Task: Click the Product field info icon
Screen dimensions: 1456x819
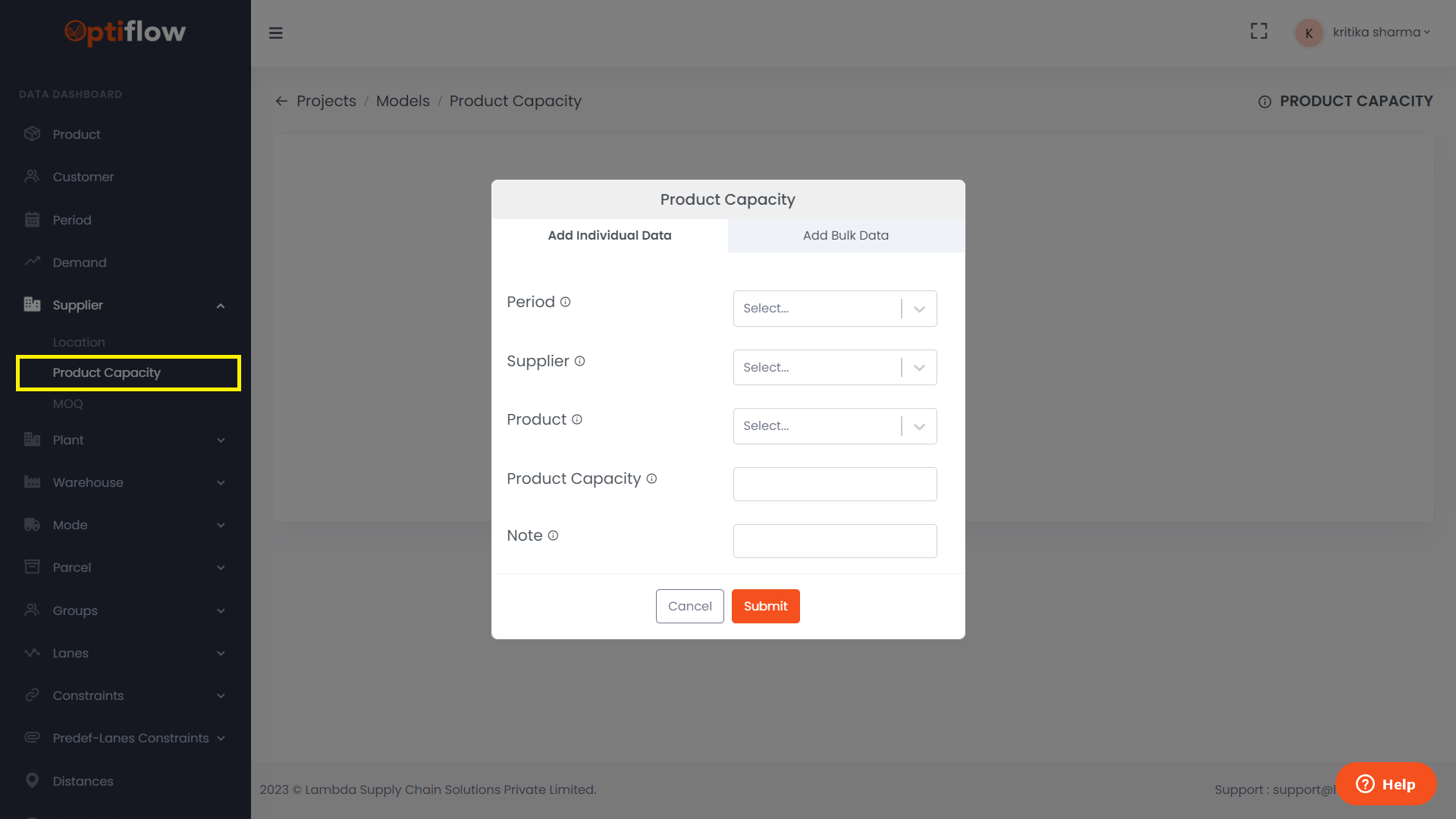Action: click(x=576, y=419)
